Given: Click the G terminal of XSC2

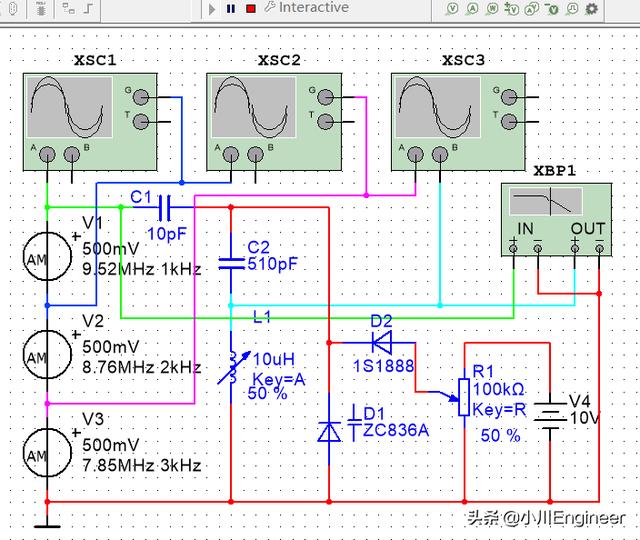Looking at the screenshot, I should pos(325,97).
